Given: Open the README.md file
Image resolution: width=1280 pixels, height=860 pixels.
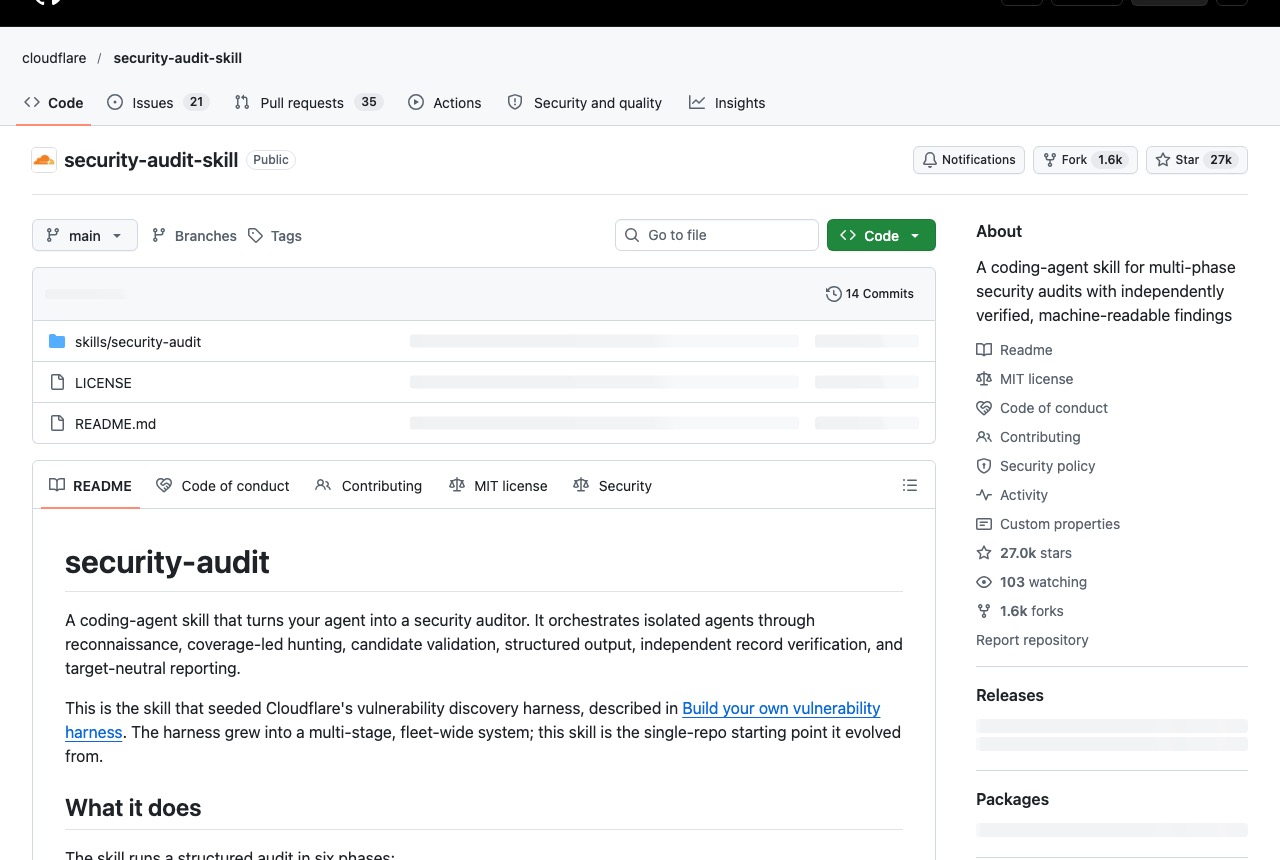Looking at the screenshot, I should click(x=115, y=424).
